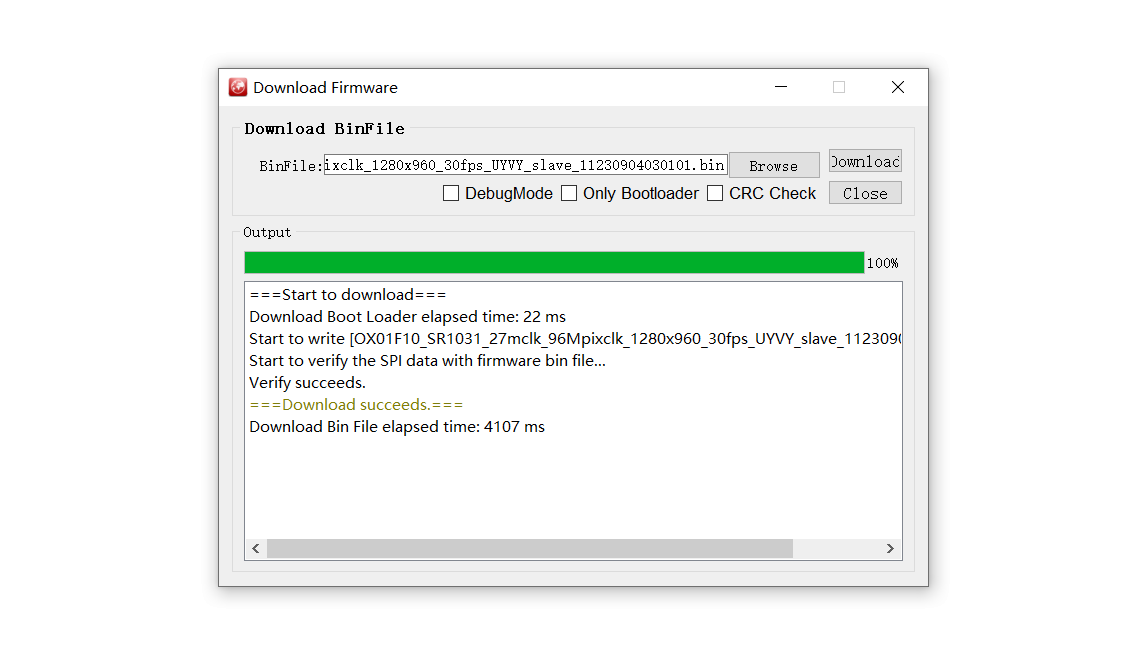Image resolution: width=1145 pixels, height=660 pixels.
Task: Tick the Only Bootloader checkbox
Action: tap(569, 194)
